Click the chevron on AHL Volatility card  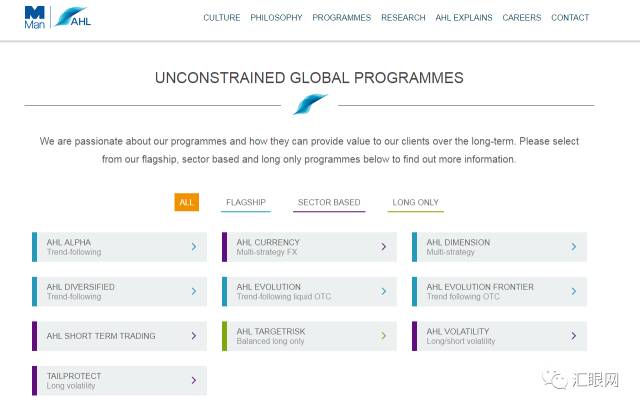[x=573, y=336]
